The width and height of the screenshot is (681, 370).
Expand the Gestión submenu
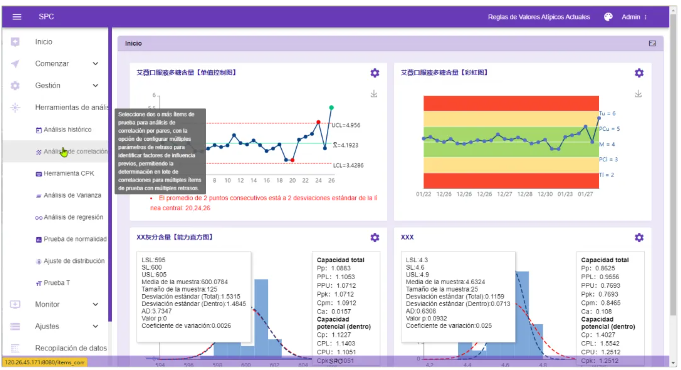96,86
